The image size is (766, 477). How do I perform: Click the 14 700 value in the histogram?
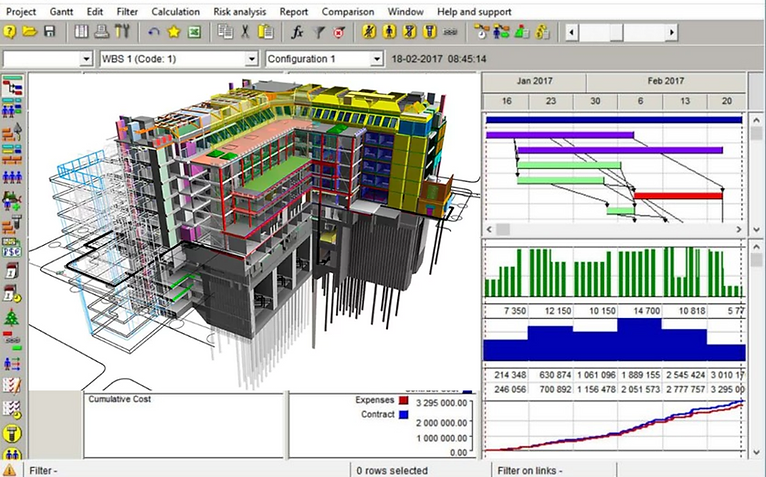647,311
